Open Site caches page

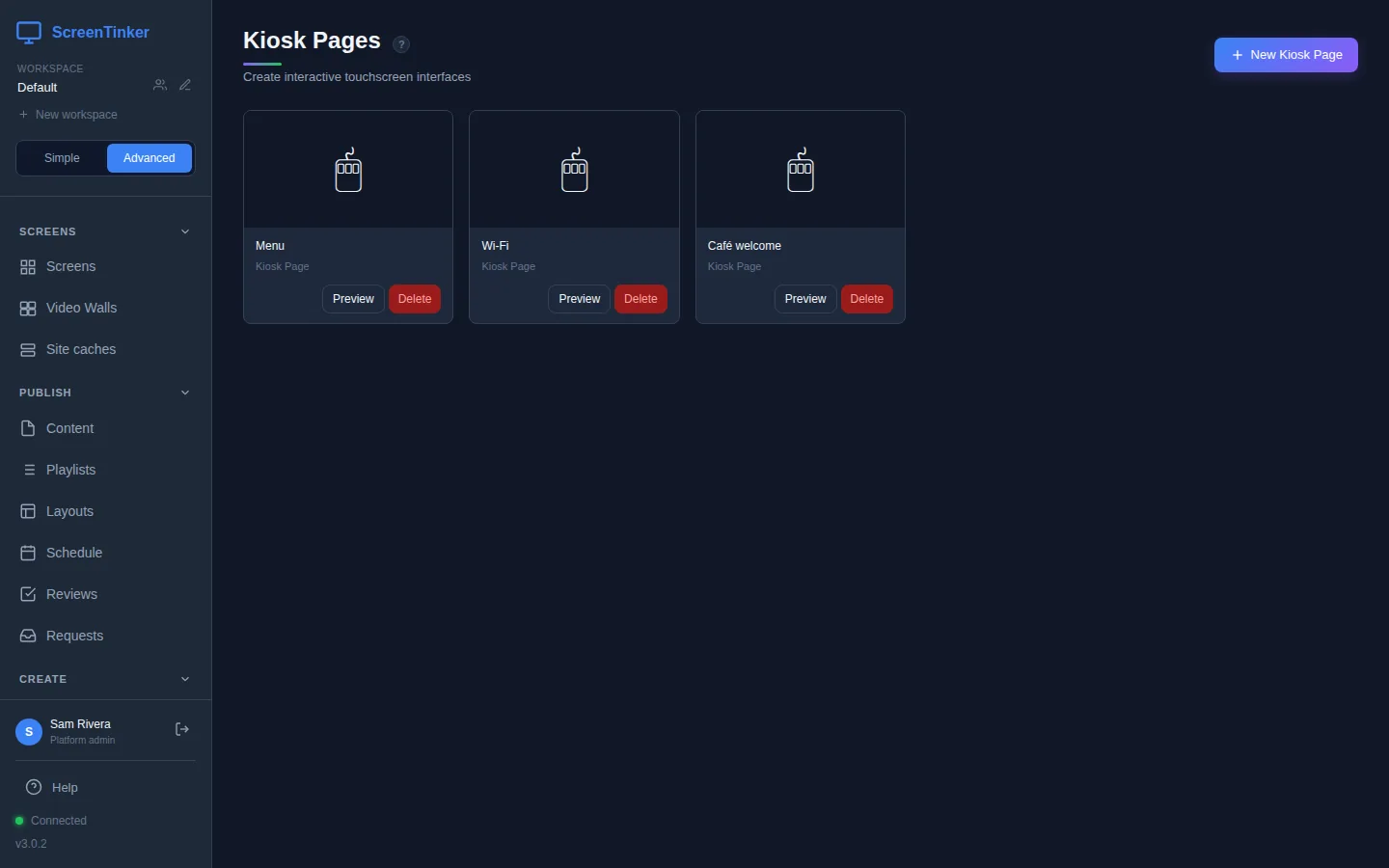[x=105, y=350]
